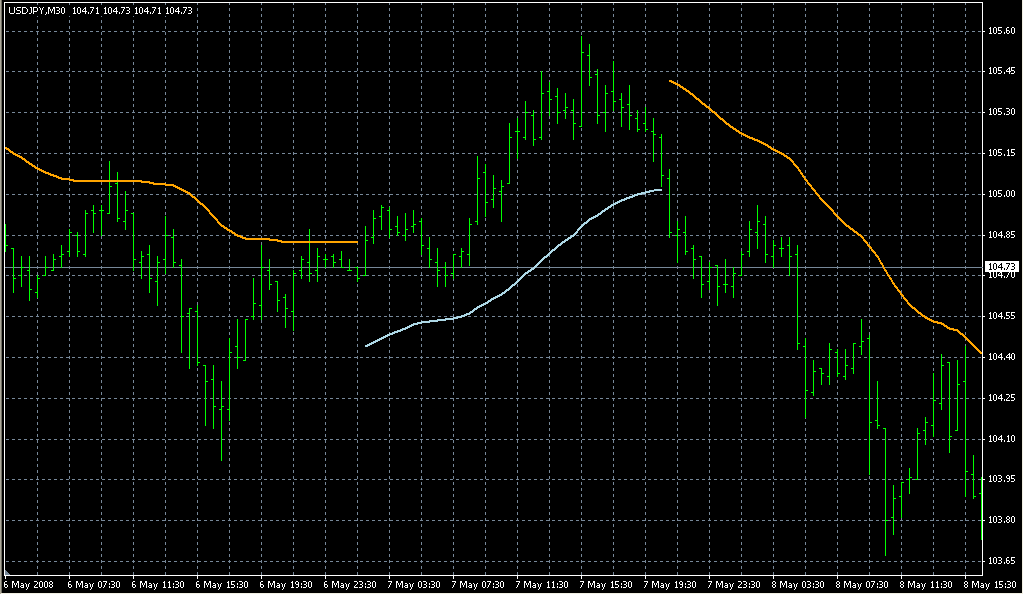Image resolution: width=1024 pixels, height=594 pixels.
Task: Click the 7 May 07:30 time label
Action: [x=479, y=584]
